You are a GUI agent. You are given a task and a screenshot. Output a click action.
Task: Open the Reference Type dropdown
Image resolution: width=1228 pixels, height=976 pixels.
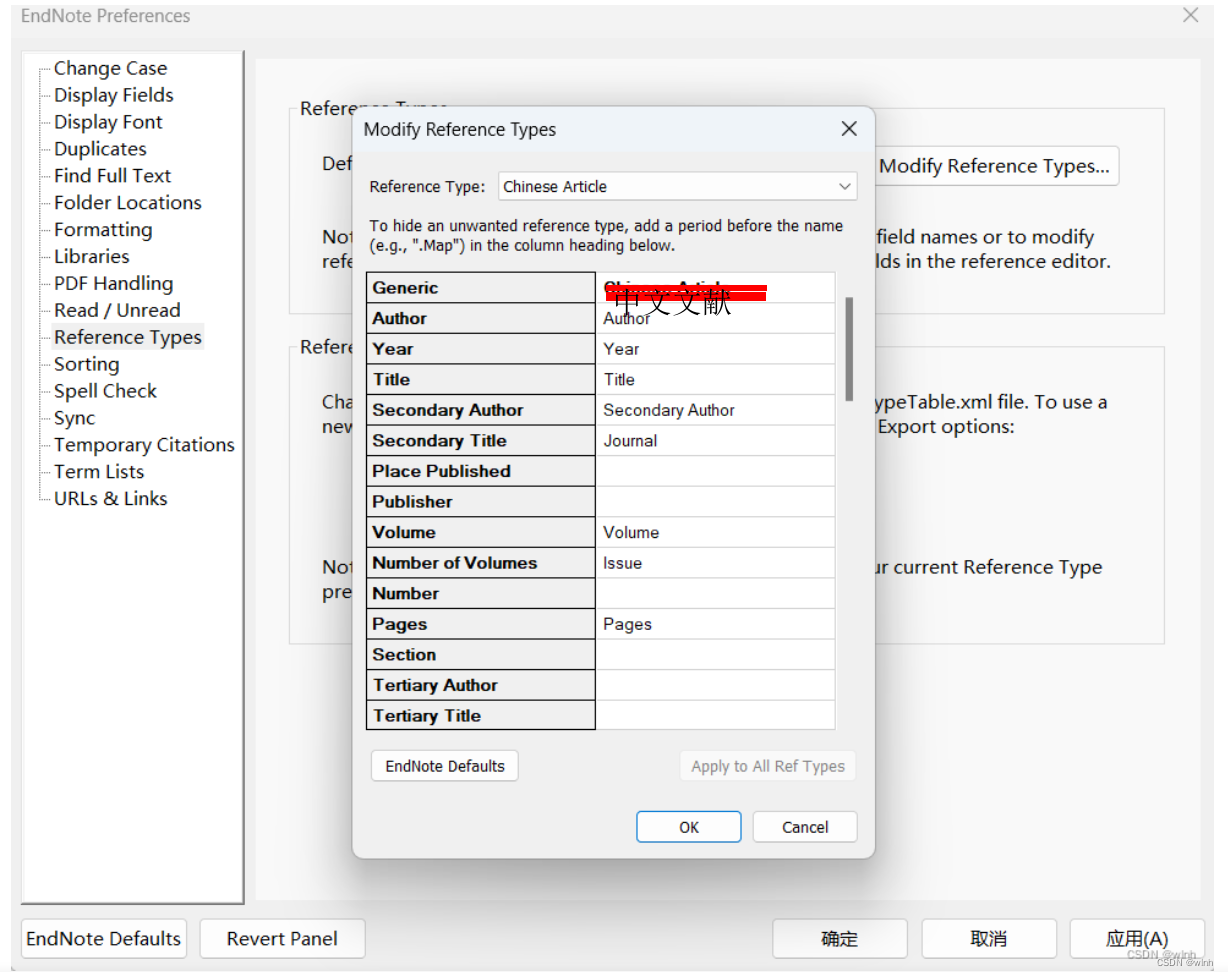(x=677, y=186)
